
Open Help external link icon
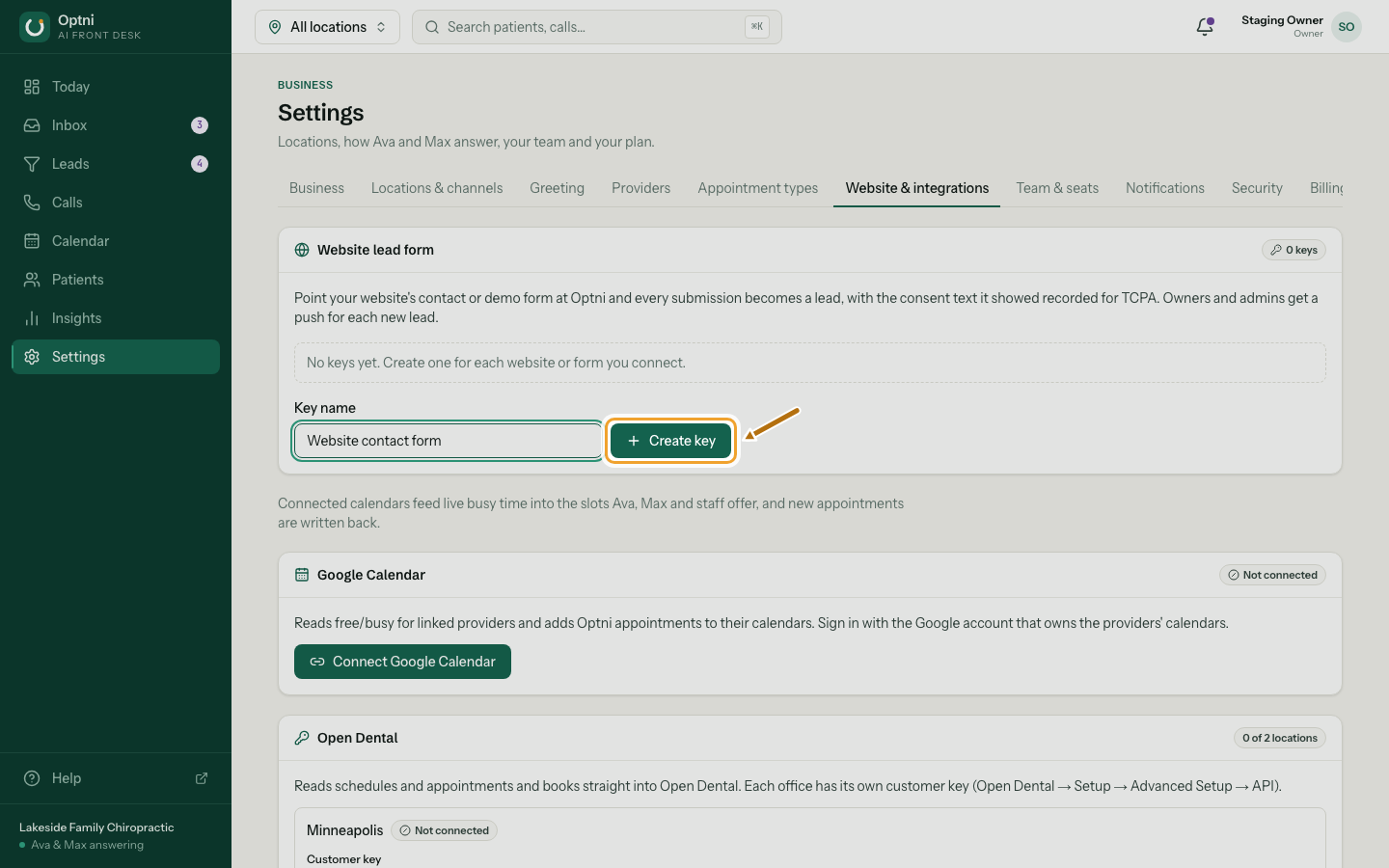(202, 778)
